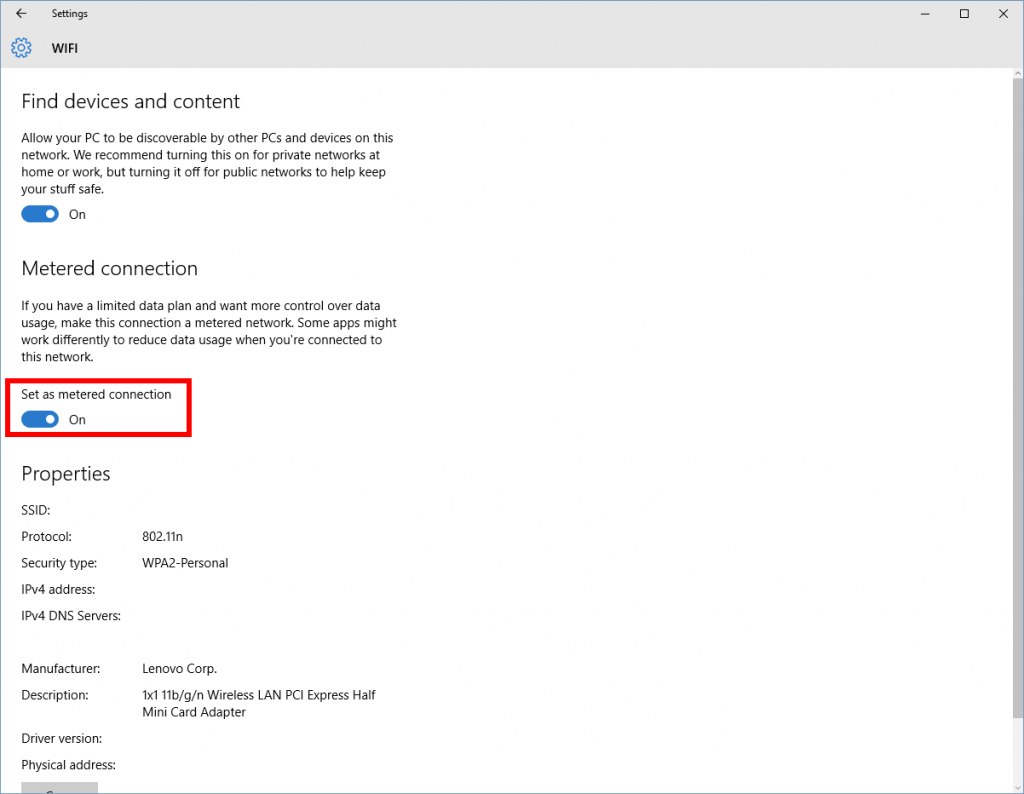The width and height of the screenshot is (1024, 794).
Task: Click the SSID property label
Action: 36,511
